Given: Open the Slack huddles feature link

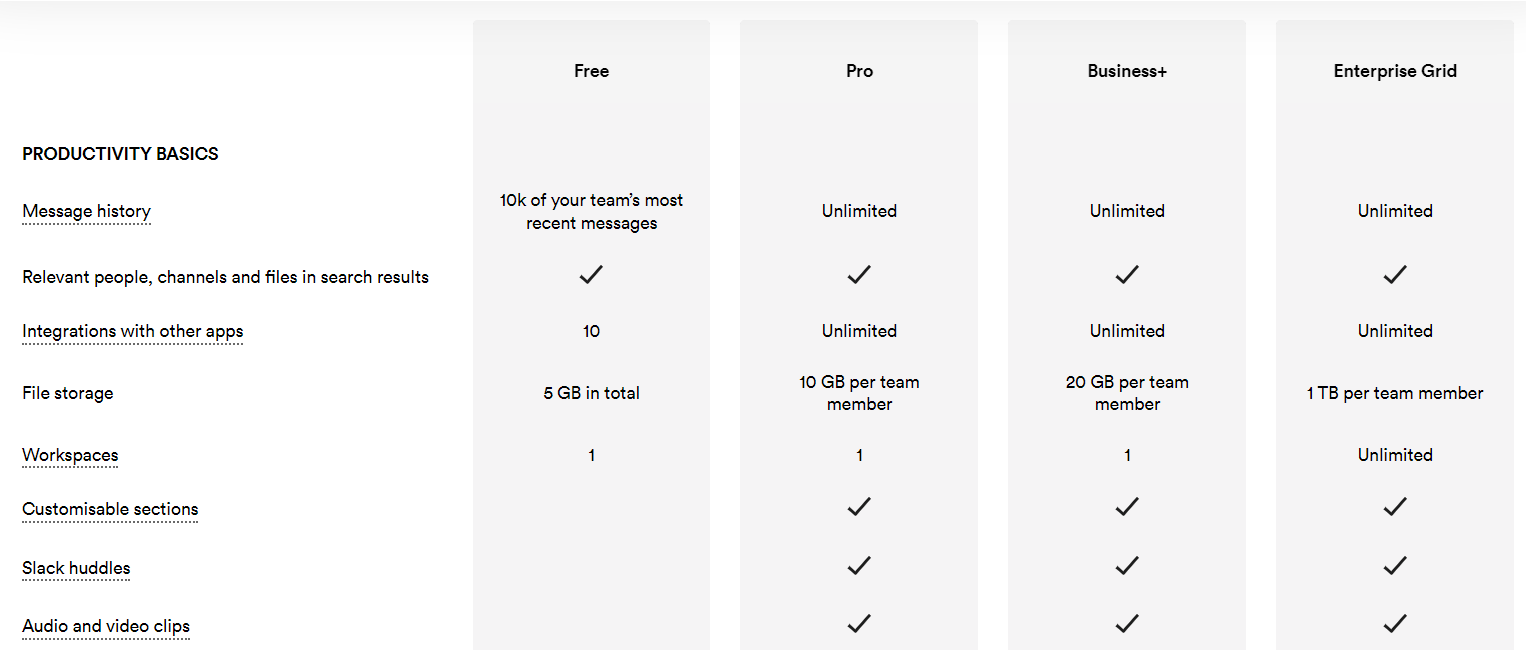Looking at the screenshot, I should click(76, 568).
